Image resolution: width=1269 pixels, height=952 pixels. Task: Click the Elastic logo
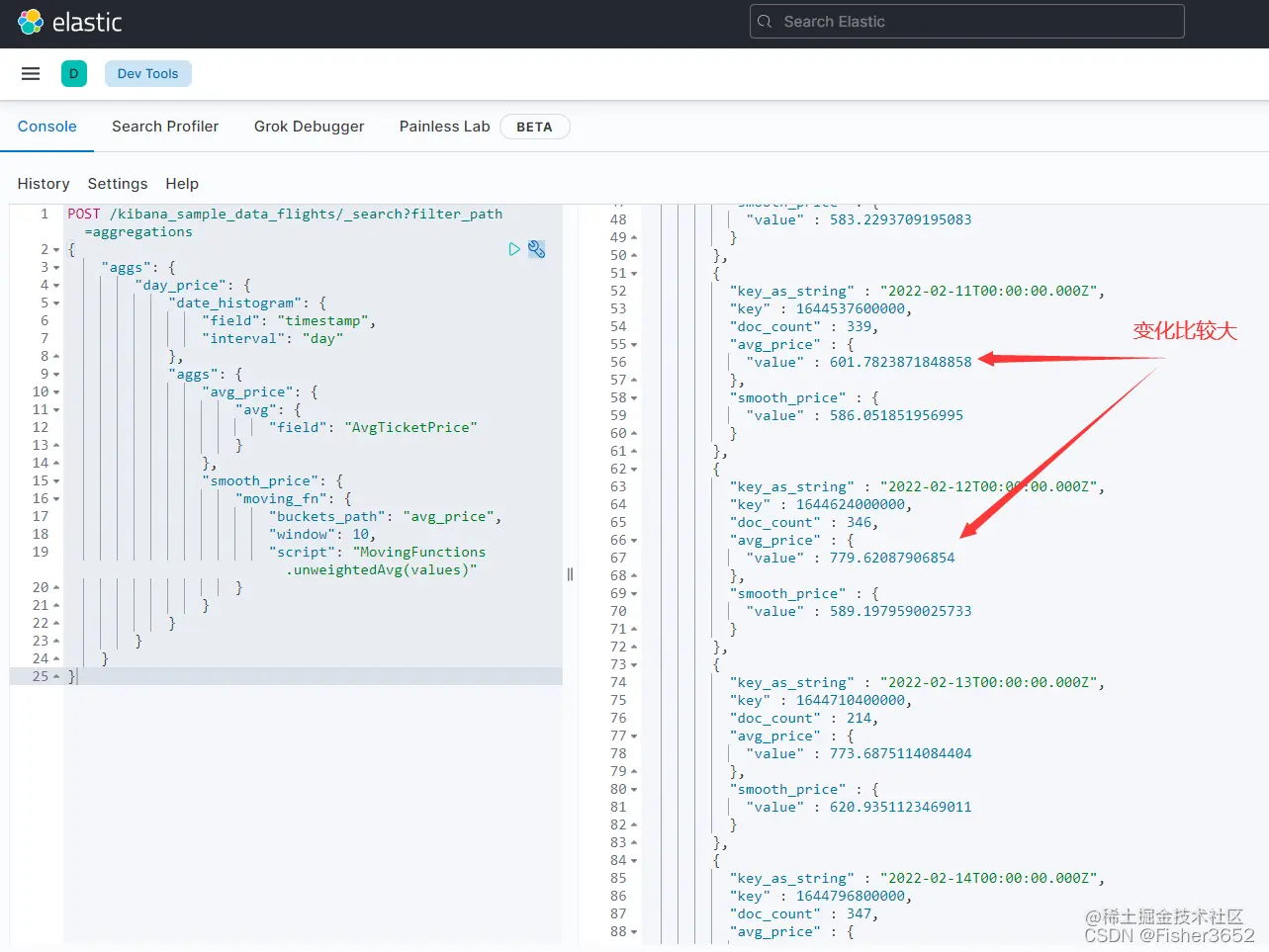(x=69, y=22)
